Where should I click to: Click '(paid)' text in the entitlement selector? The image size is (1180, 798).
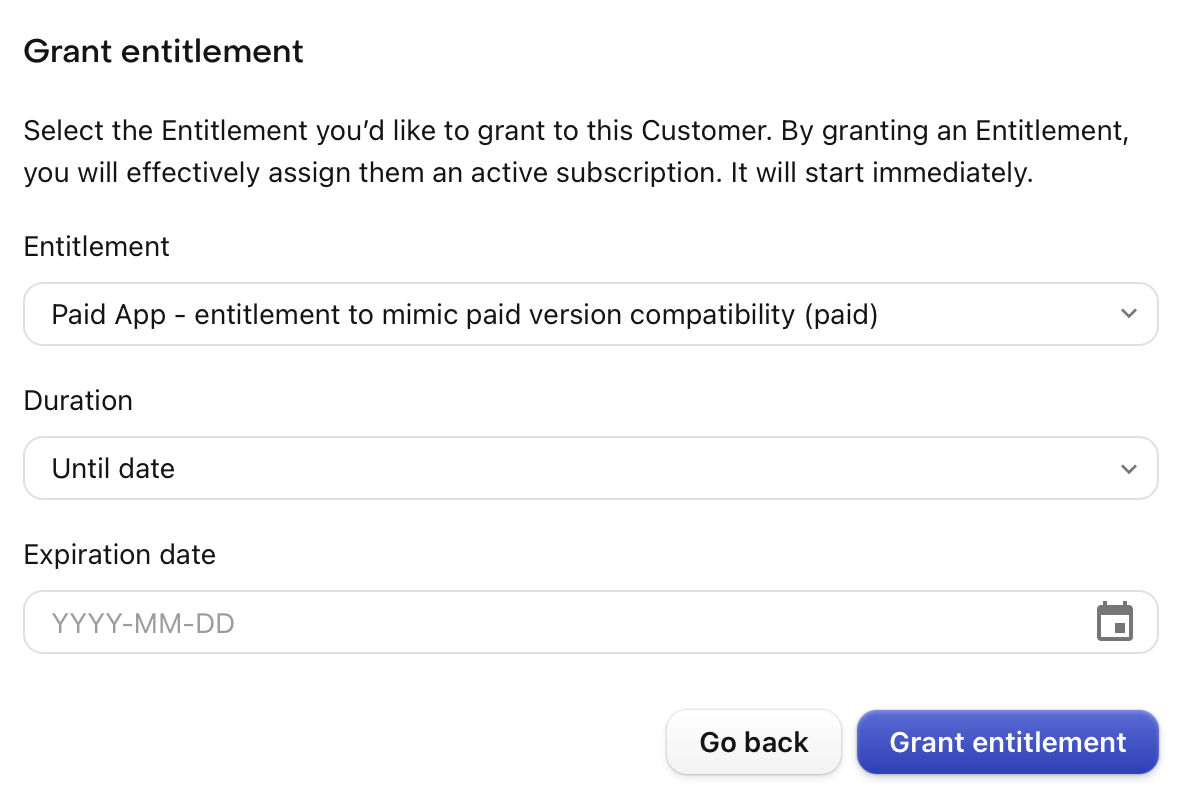[841, 315]
